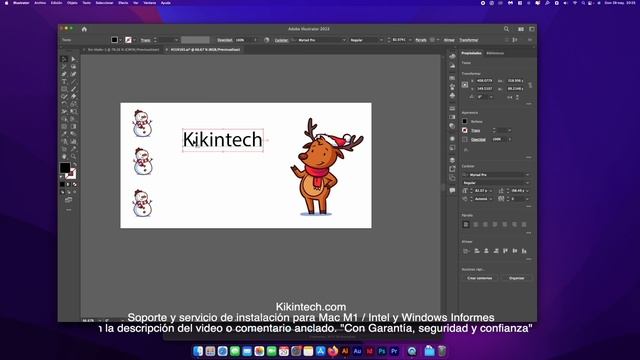This screenshot has height=360, width=640.
Task: Click the Trazo link in Properties panel
Action: tap(476, 131)
